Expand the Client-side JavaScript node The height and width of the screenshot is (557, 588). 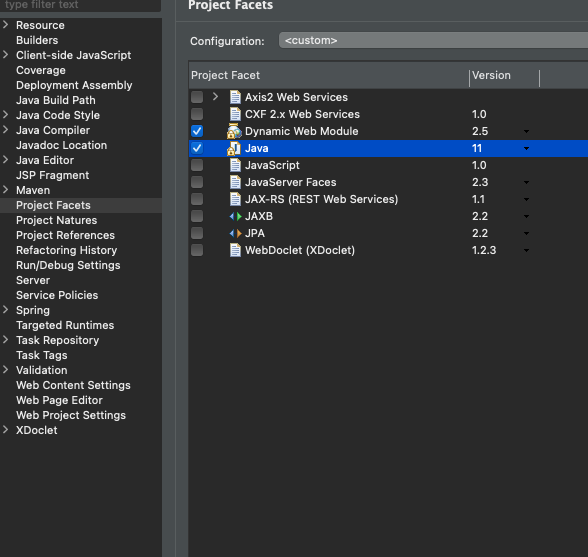pos(6,55)
